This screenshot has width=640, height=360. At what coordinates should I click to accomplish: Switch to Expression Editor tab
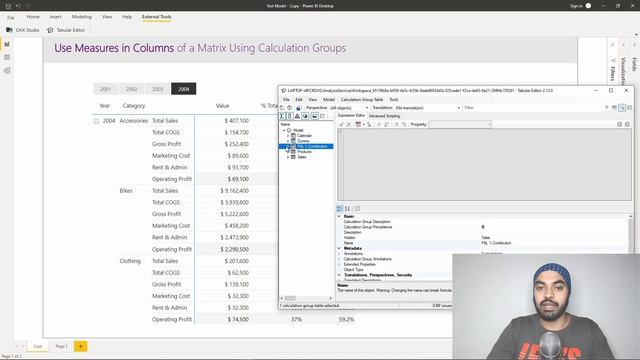click(351, 116)
